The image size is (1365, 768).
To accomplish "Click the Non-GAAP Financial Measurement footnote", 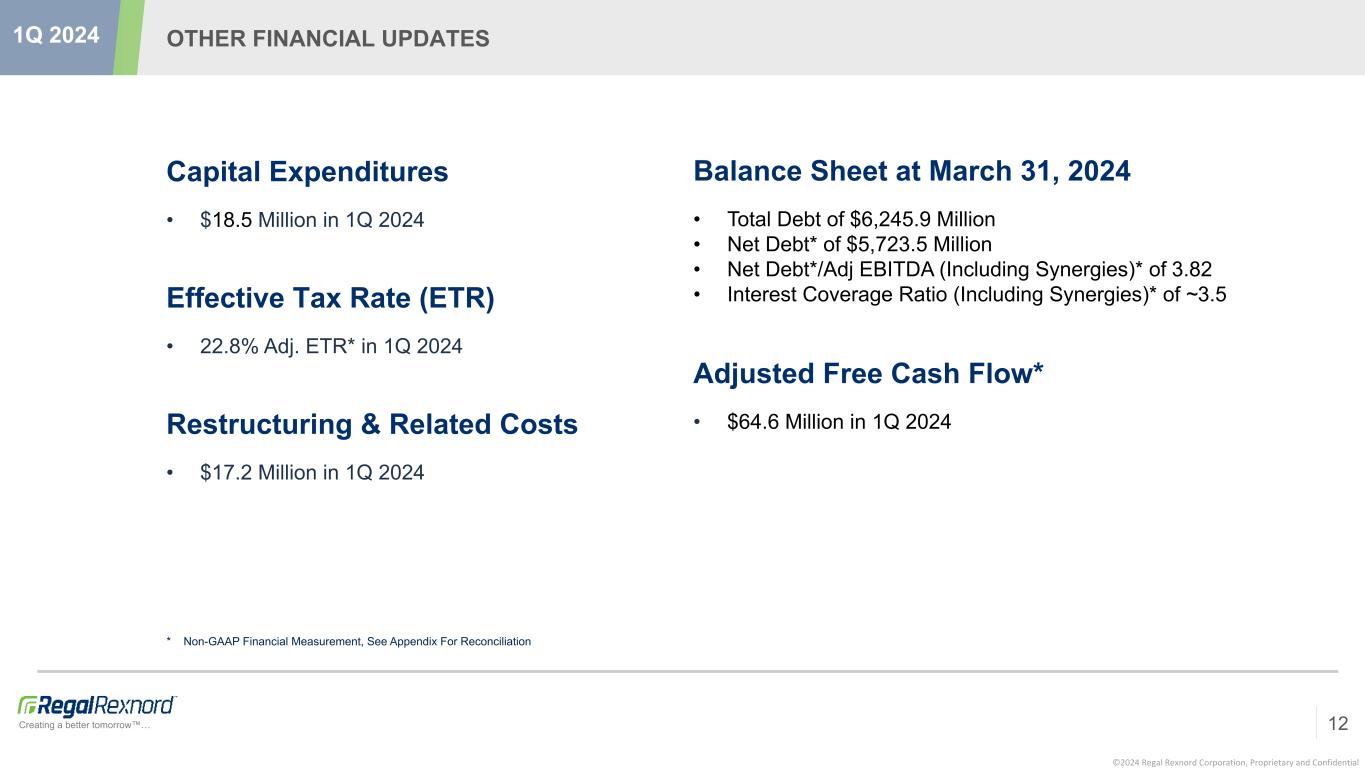I will tap(357, 641).
